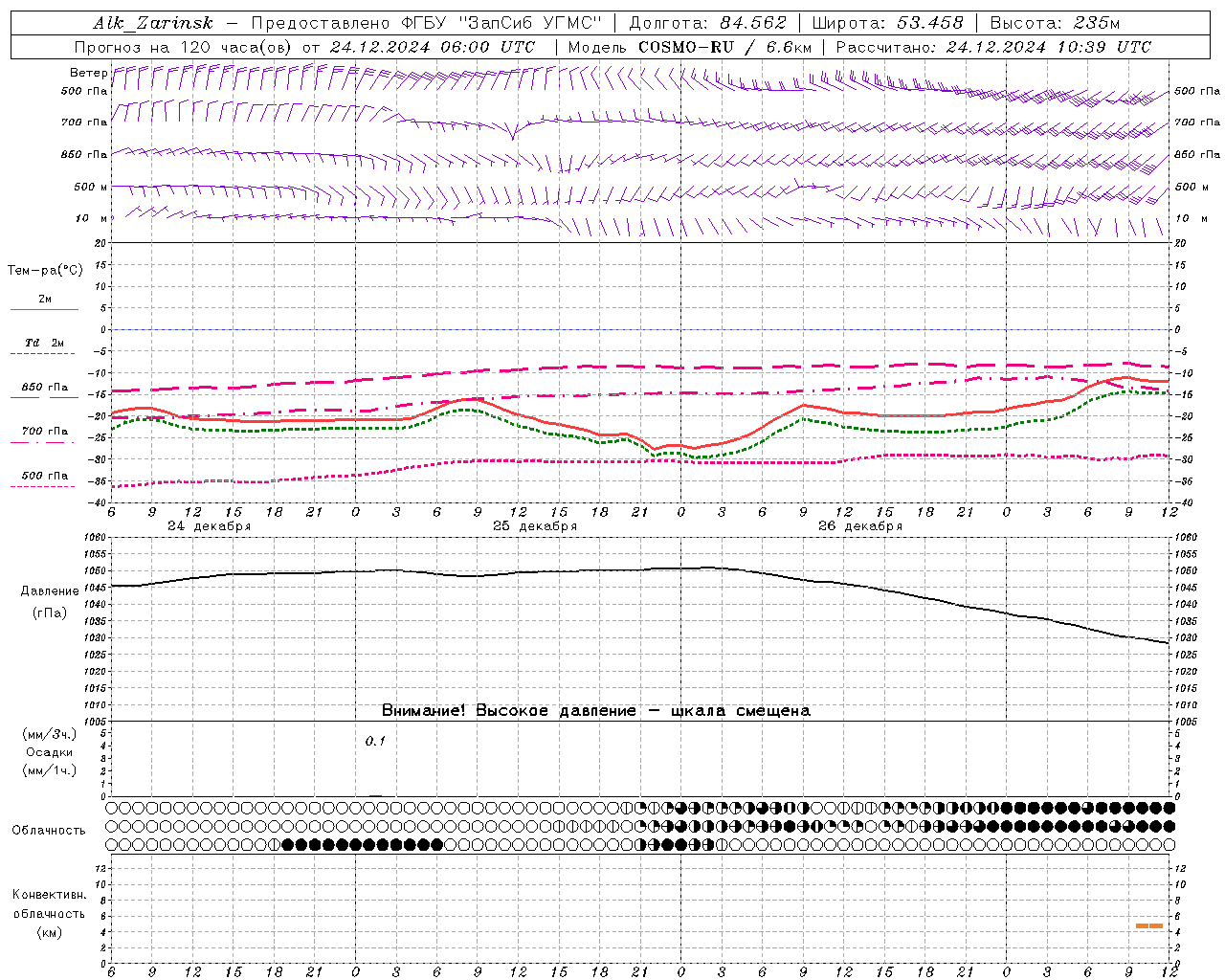This screenshot has height=980, width=1225.
Task: Click the orange convective cloud marker
Action: click(x=1149, y=925)
